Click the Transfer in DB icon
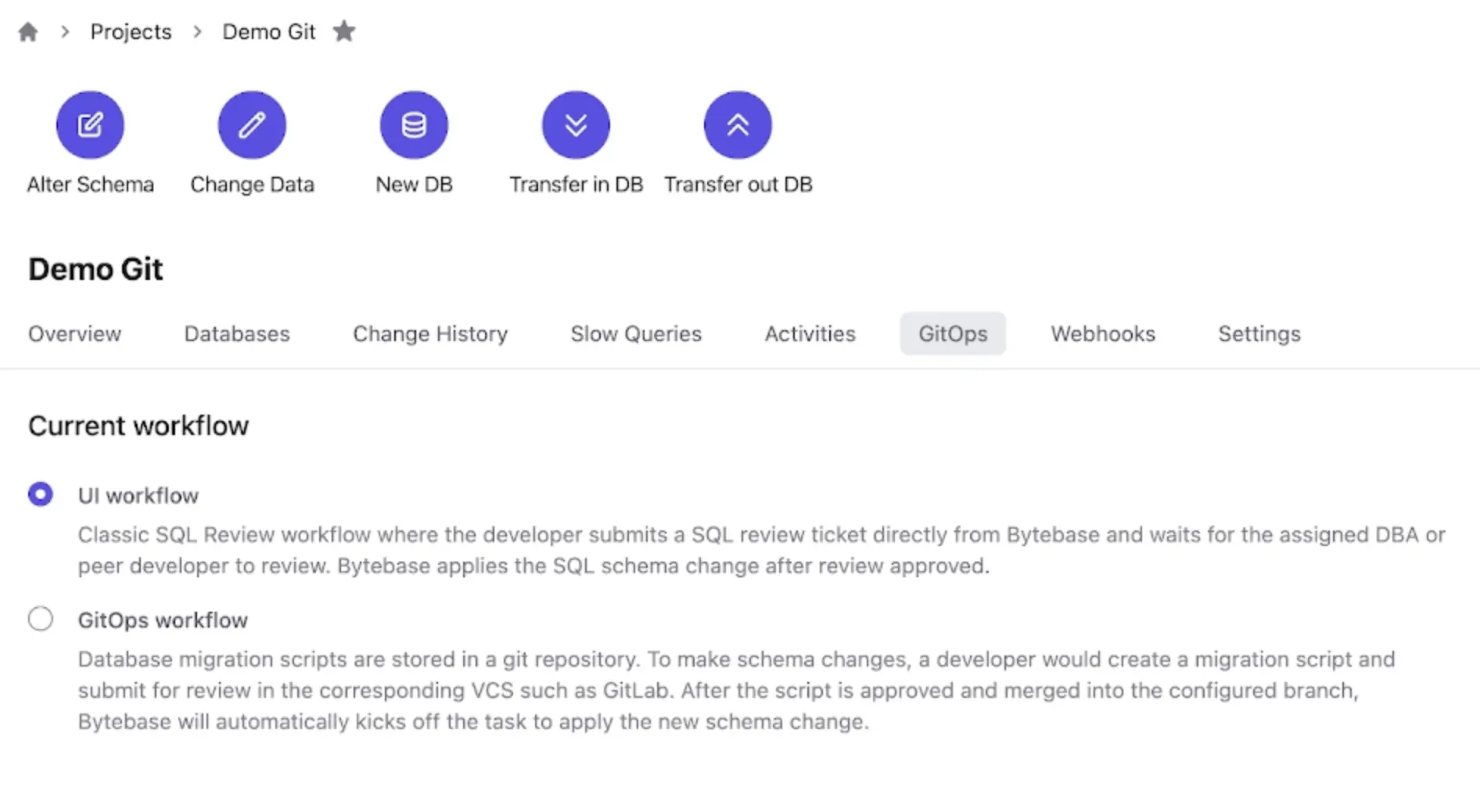1480x812 pixels. click(x=576, y=124)
